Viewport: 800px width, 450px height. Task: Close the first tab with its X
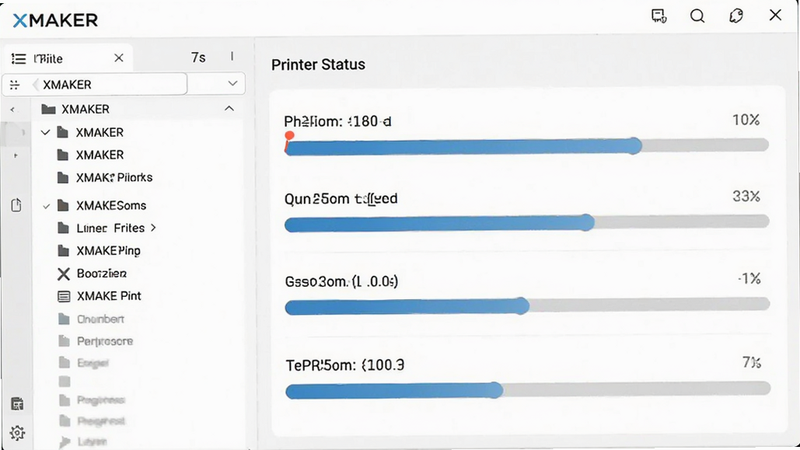(x=119, y=58)
